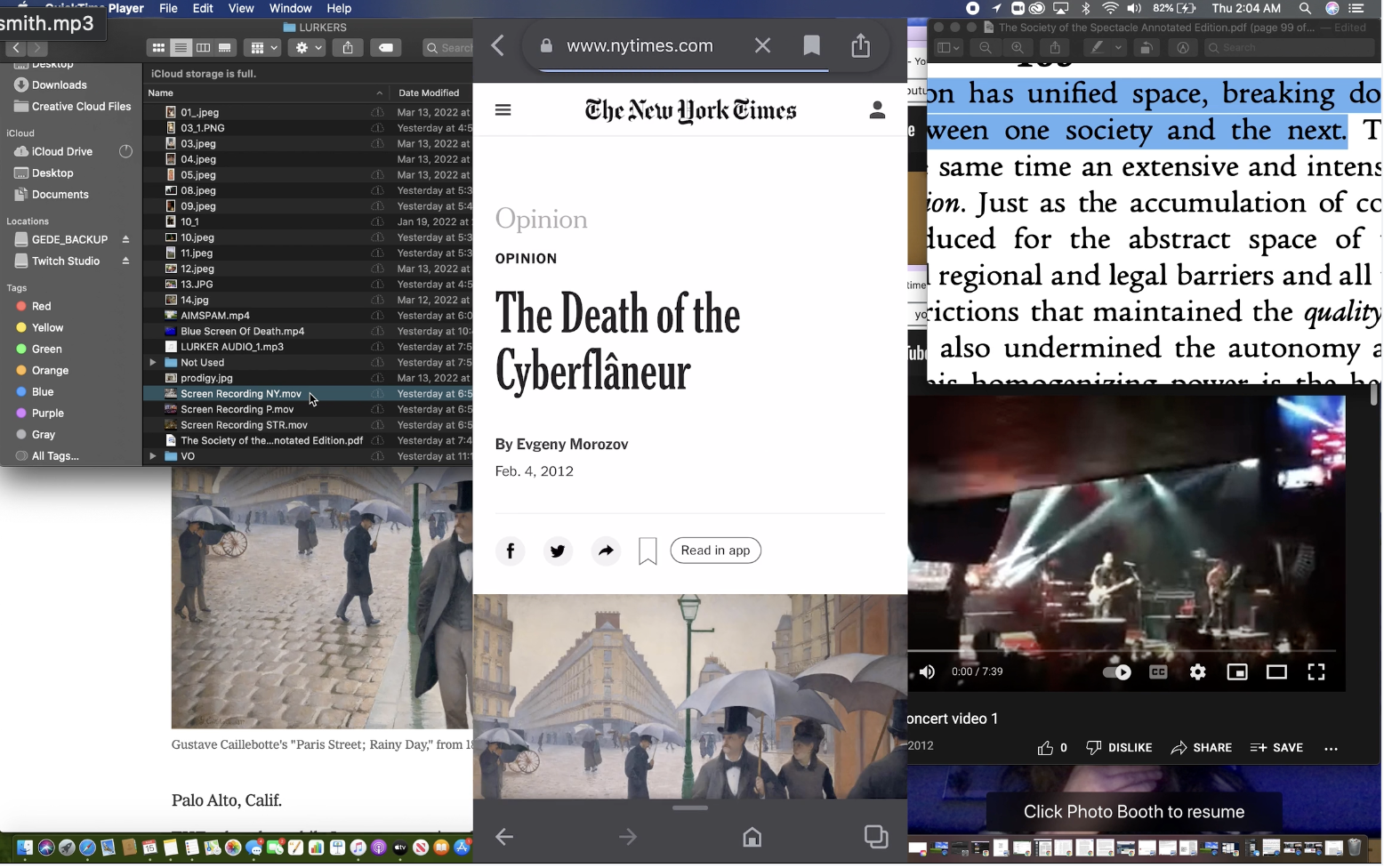
Task: Open the File menu
Action: (168, 8)
